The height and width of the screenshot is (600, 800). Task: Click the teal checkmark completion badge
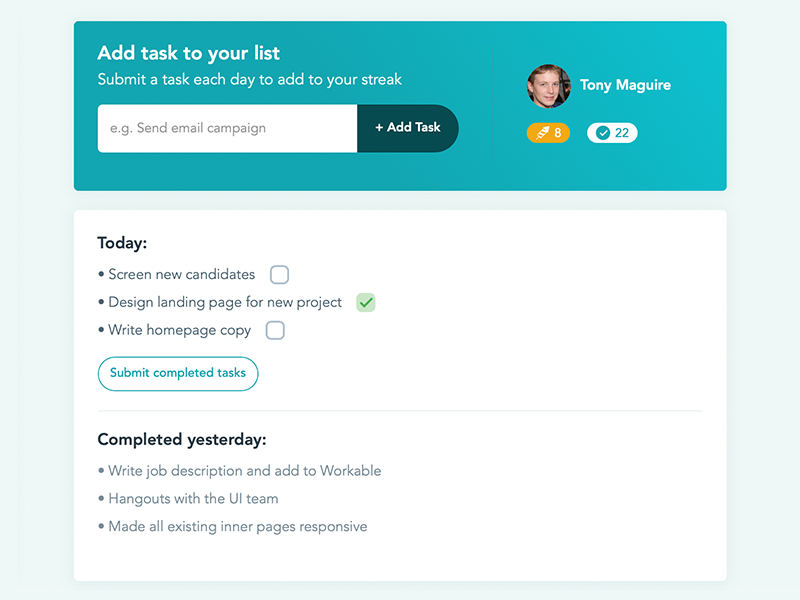tap(602, 132)
